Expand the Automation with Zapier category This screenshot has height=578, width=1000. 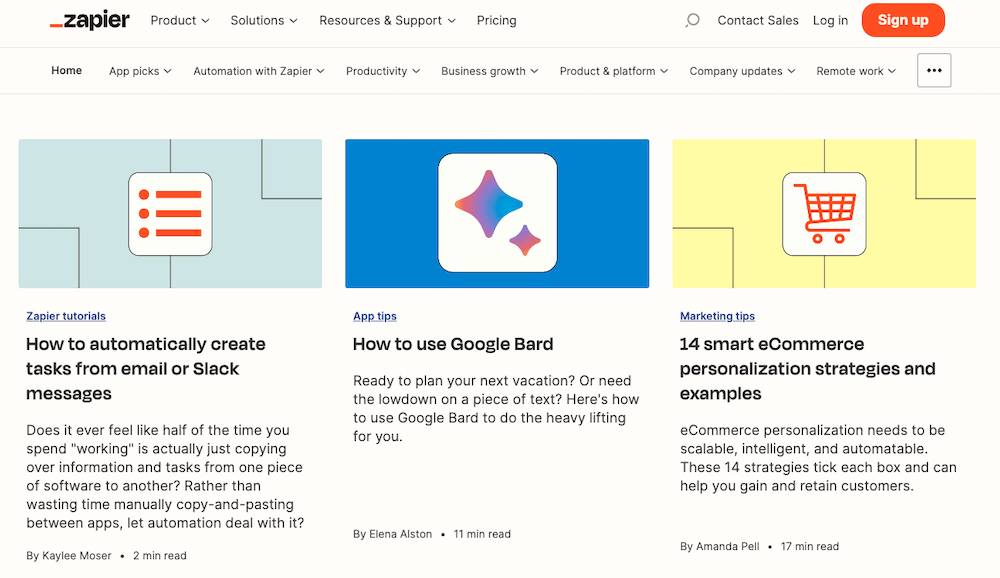point(258,71)
